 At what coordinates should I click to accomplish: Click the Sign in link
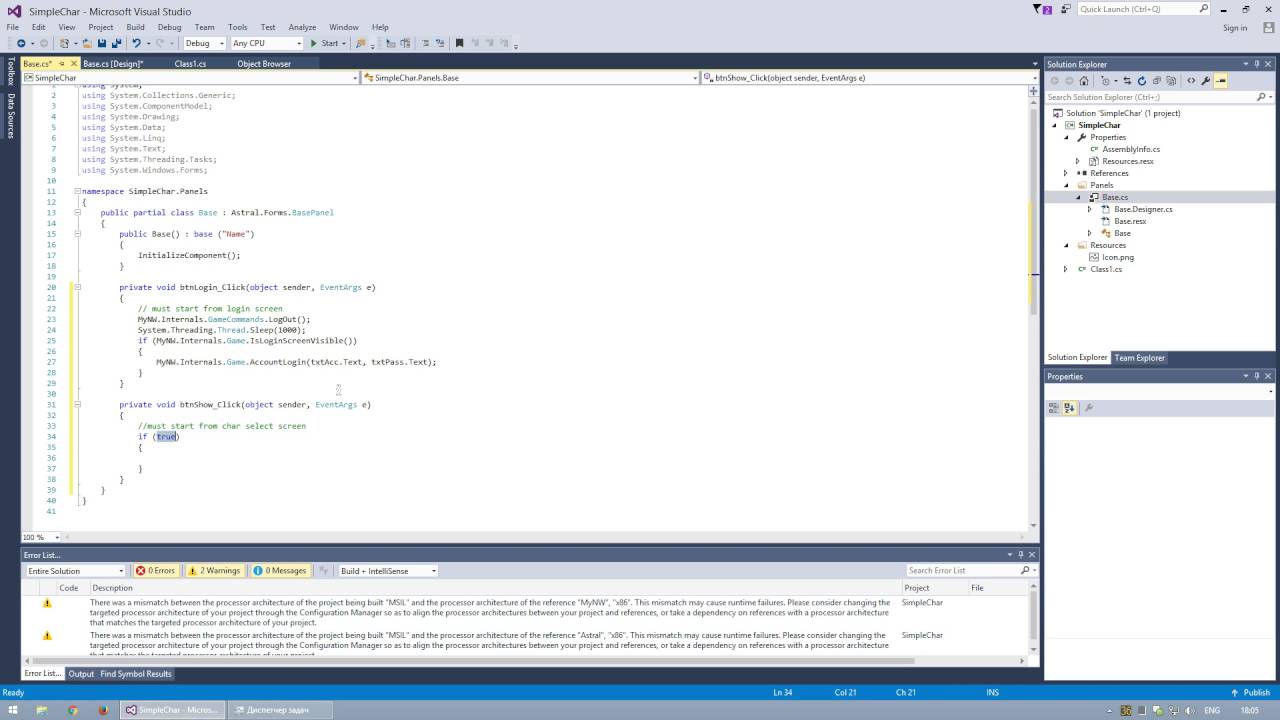(1235, 27)
